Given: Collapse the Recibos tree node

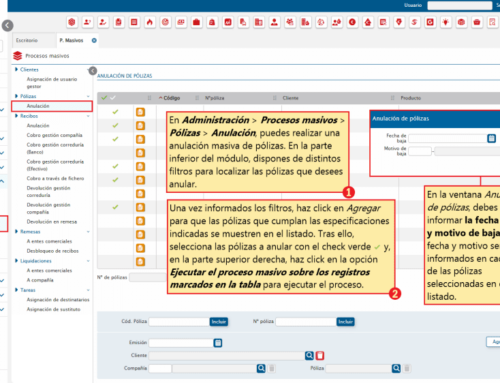Looking at the screenshot, I should 16,116.
